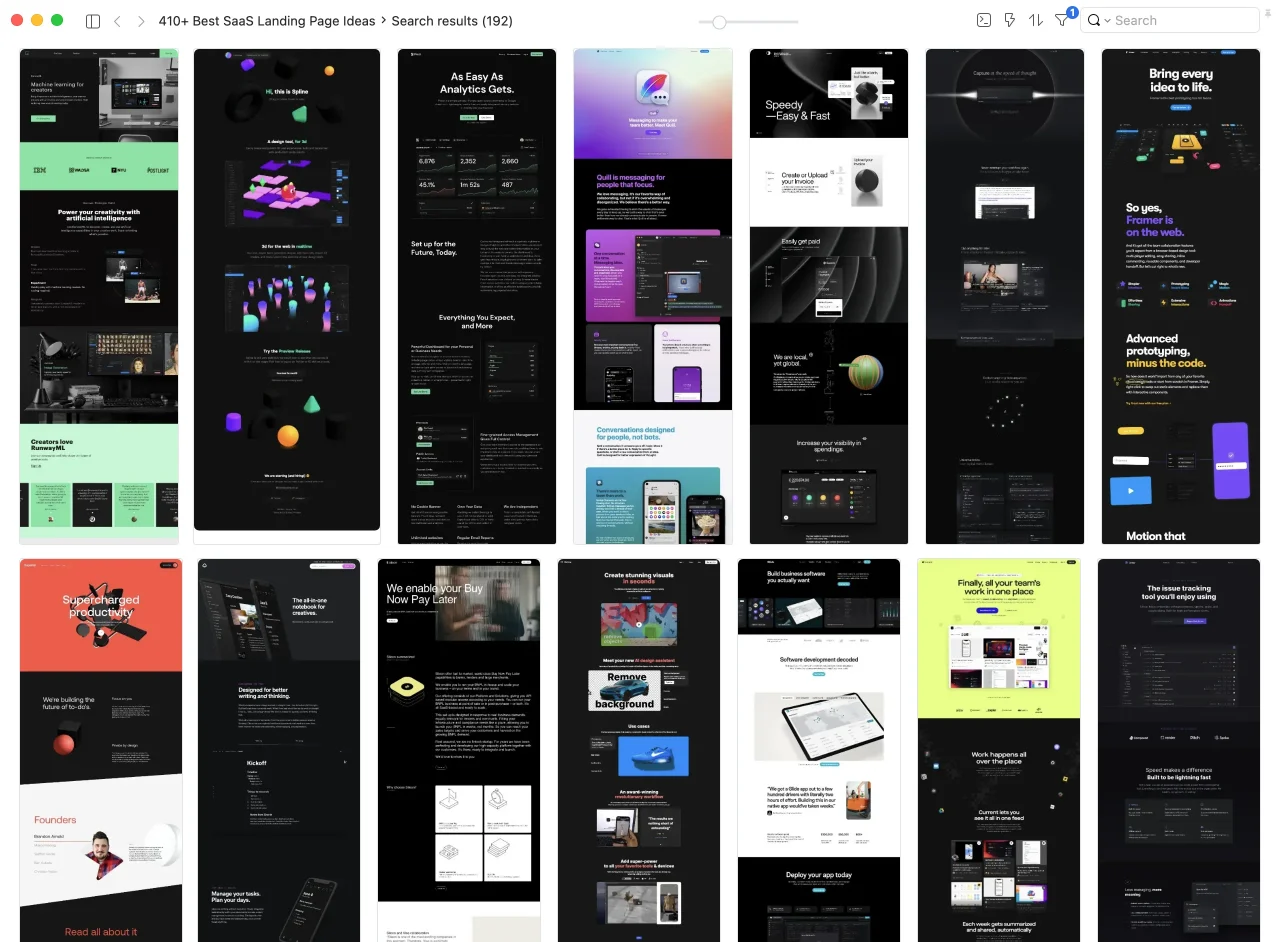
Task: Select the Quill messaging landing page thumbnail
Action: tap(653, 295)
